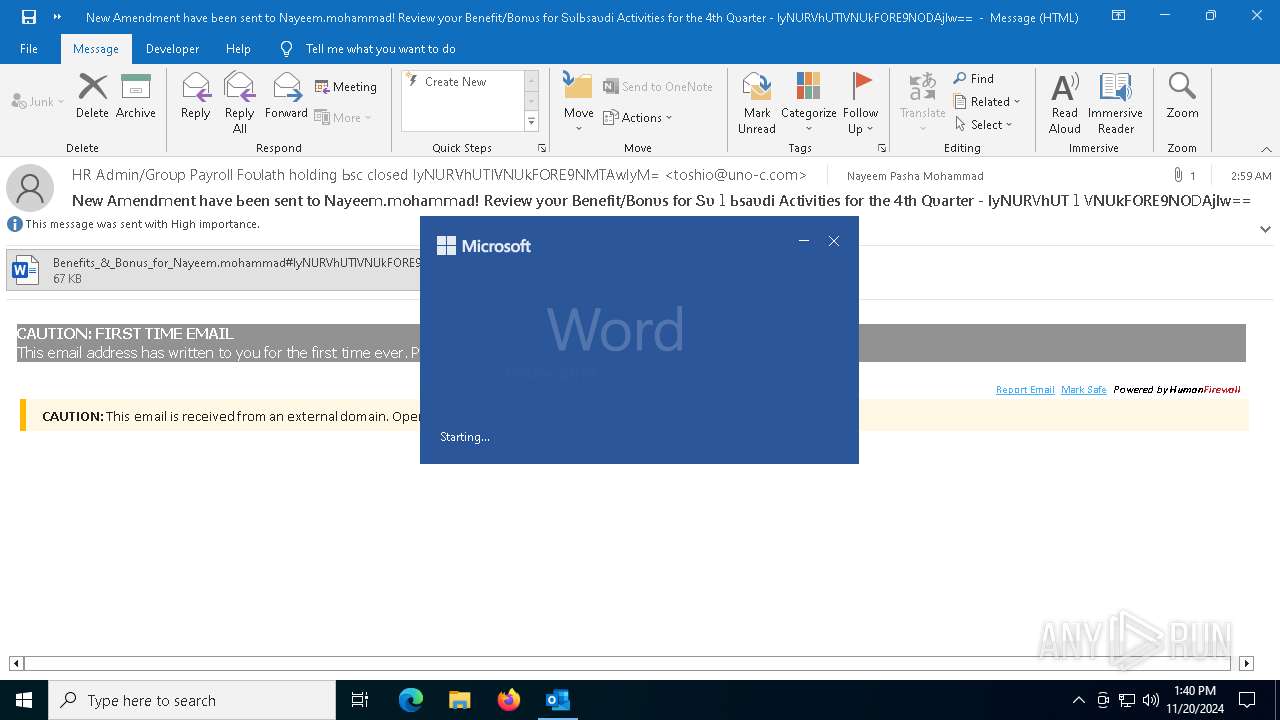1280x720 pixels.
Task: Delete this email message
Action: coord(92,96)
